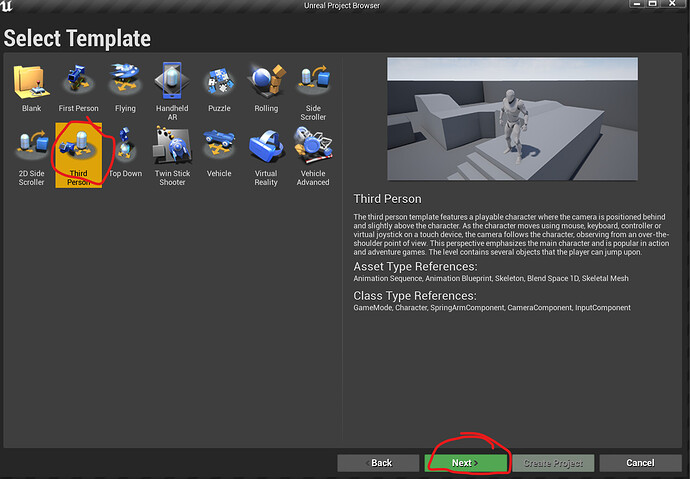Screen dimensions: 690x479
Task: Click the Create Project button
Action: pos(553,463)
